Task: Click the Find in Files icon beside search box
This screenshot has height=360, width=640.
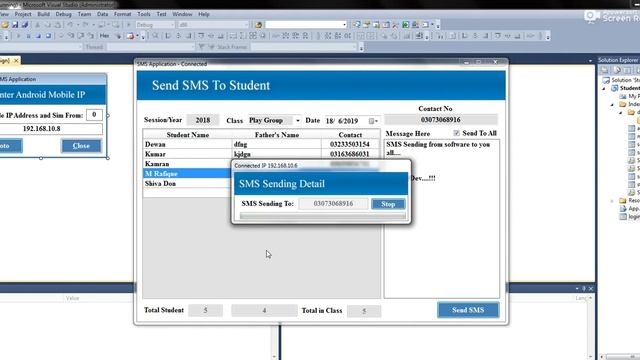Action: coord(258,25)
